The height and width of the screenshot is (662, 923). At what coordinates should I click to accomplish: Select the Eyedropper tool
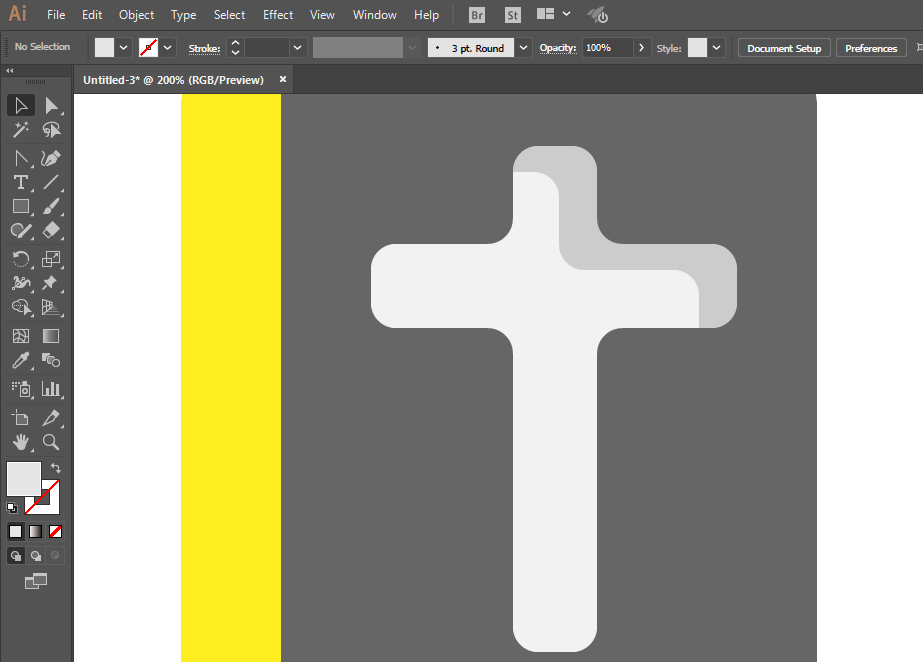tap(21, 360)
